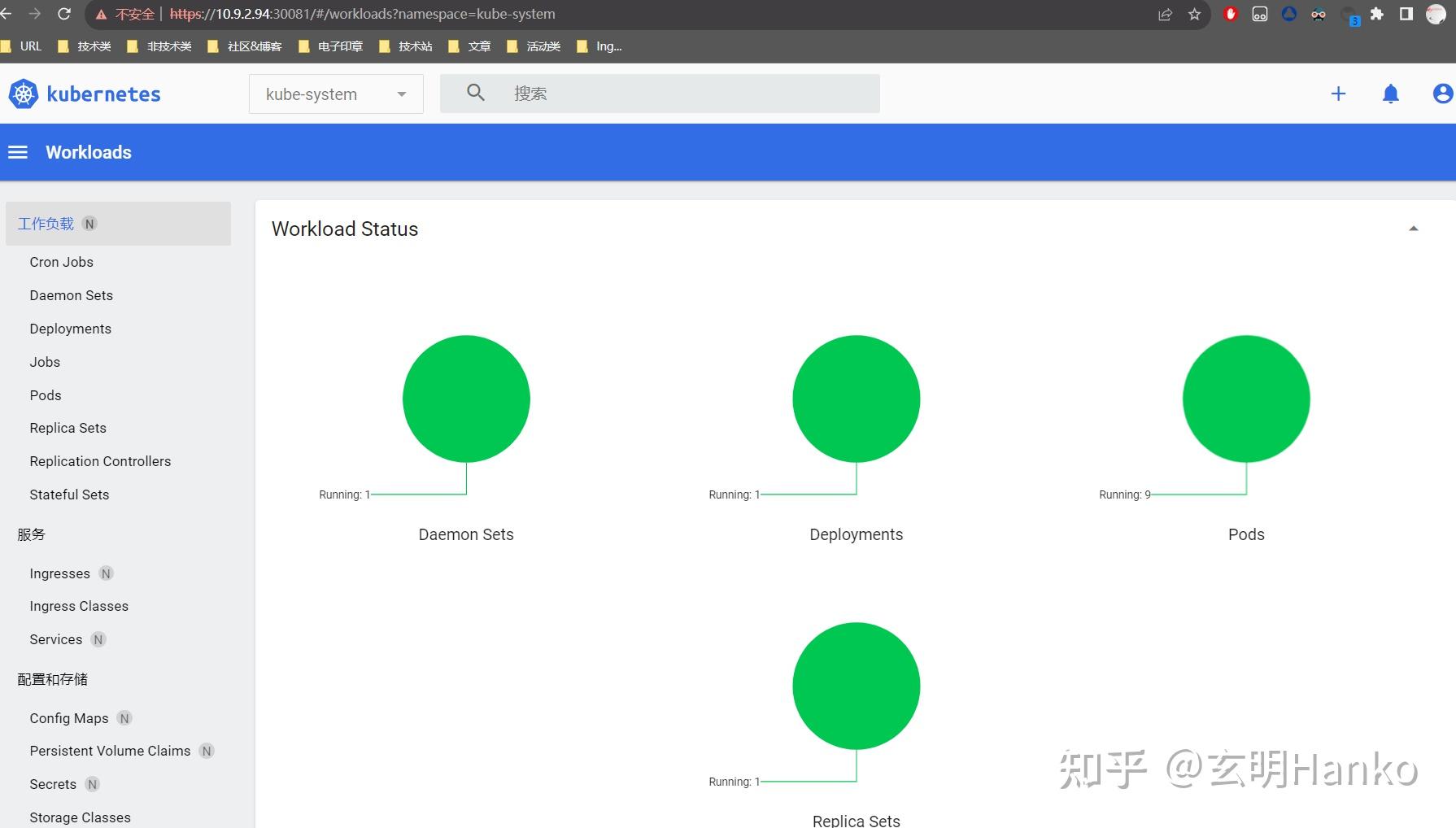Image resolution: width=1456 pixels, height=828 pixels.
Task: Click the Deployments status donut chart
Action: point(856,399)
